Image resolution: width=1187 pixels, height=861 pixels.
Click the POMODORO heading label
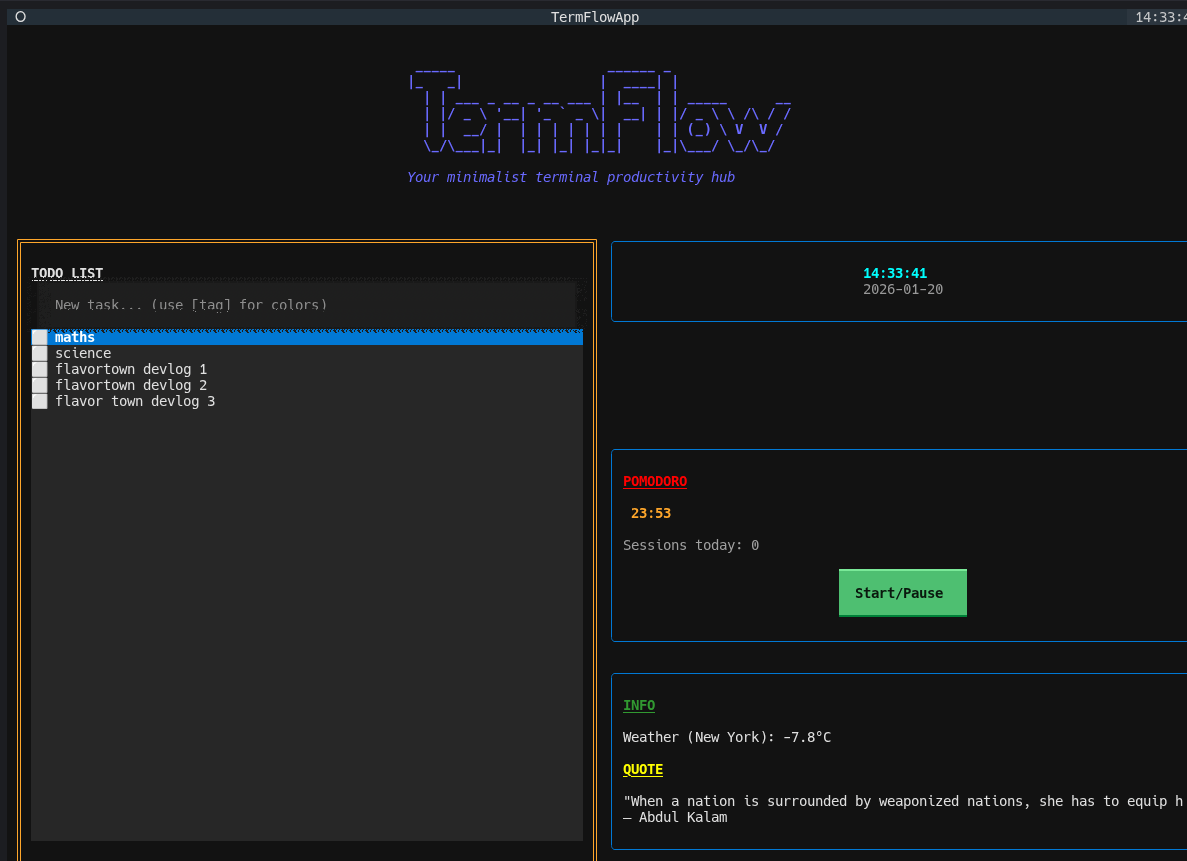coord(655,481)
